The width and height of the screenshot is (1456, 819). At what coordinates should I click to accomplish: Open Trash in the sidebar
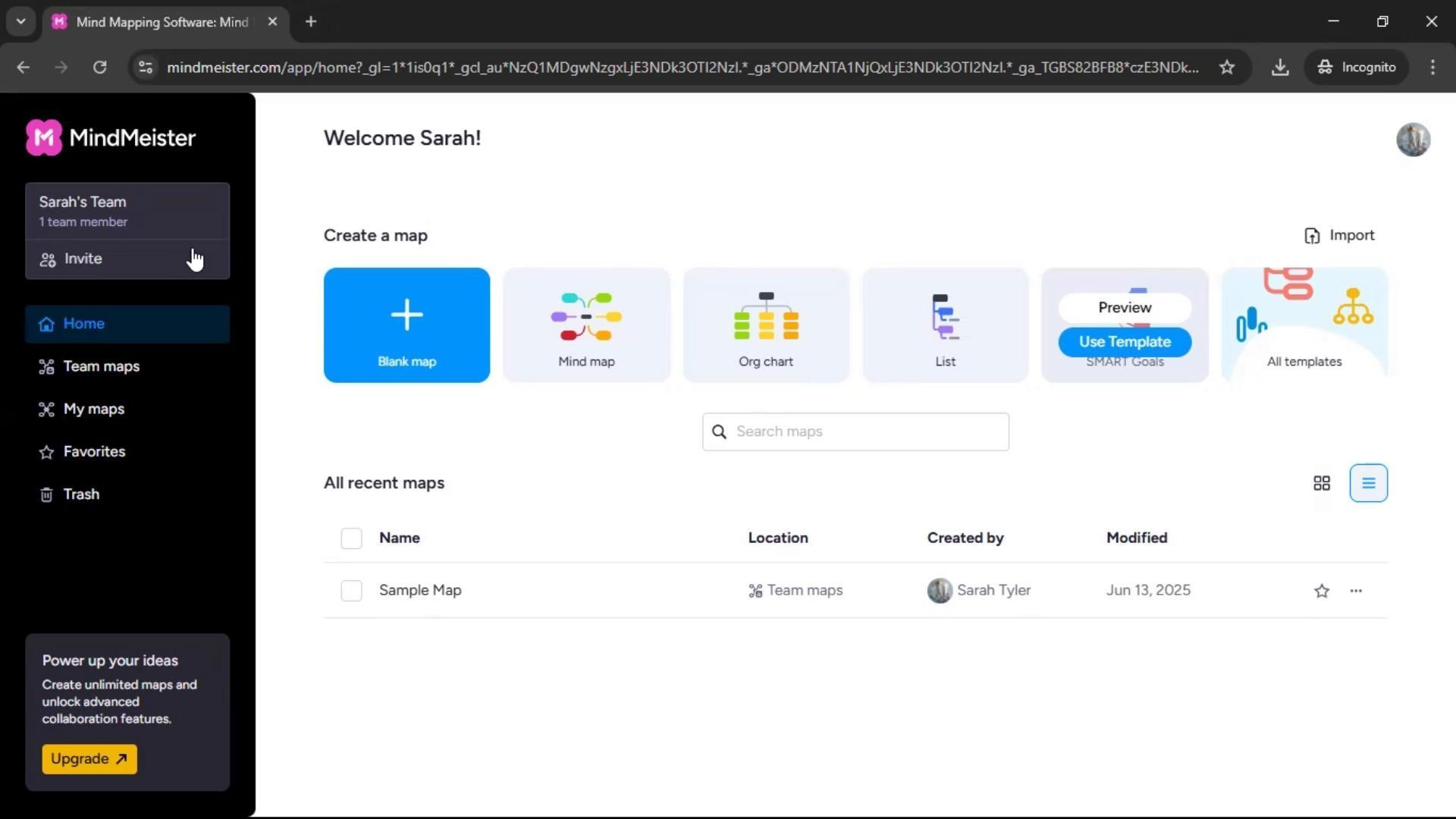pos(81,494)
